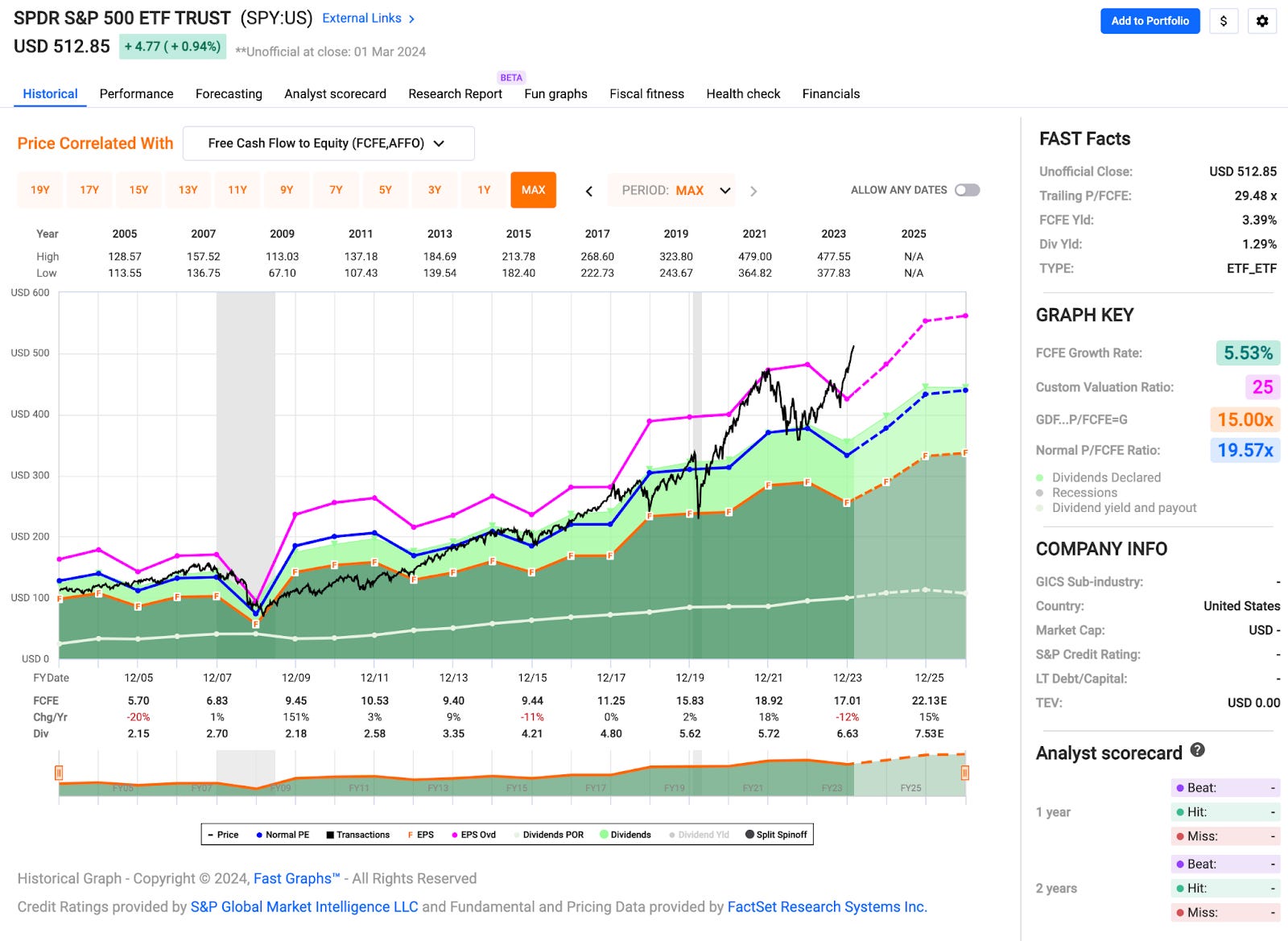This screenshot has height=941, width=1288.
Task: Open the Research Report tab
Action: [x=455, y=93]
